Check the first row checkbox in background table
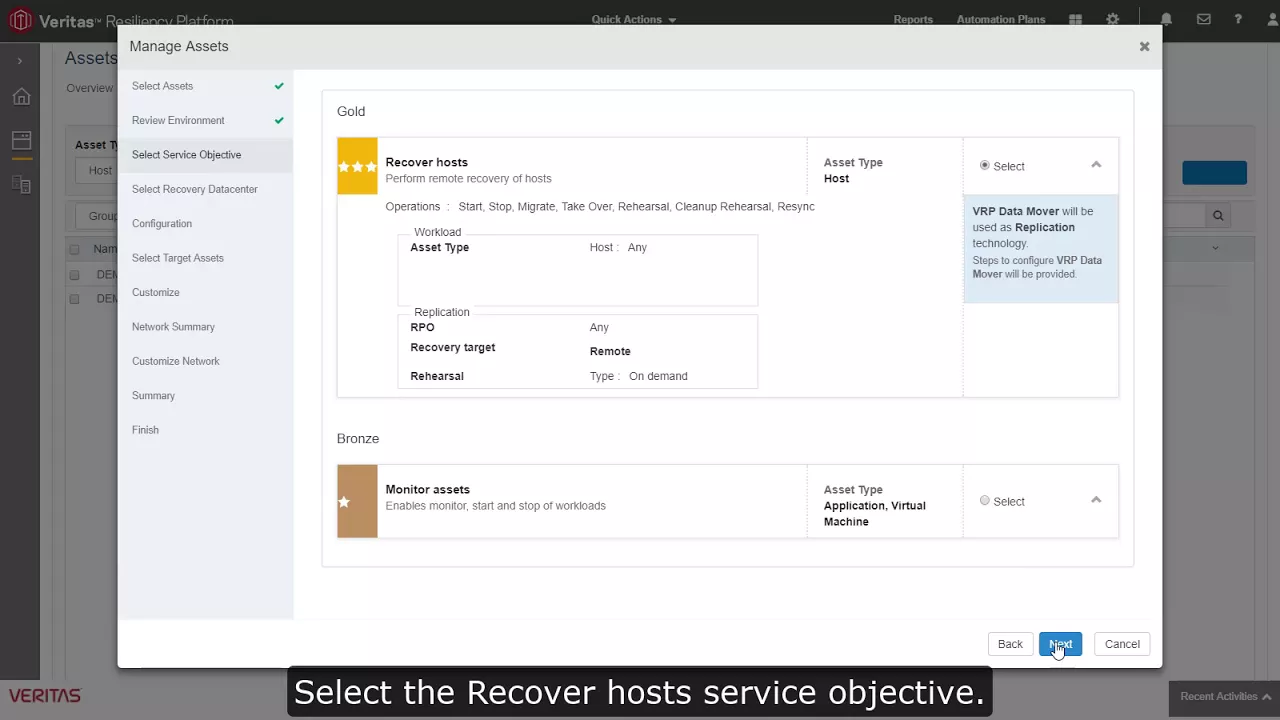Viewport: 1280px width, 720px height. [x=74, y=274]
